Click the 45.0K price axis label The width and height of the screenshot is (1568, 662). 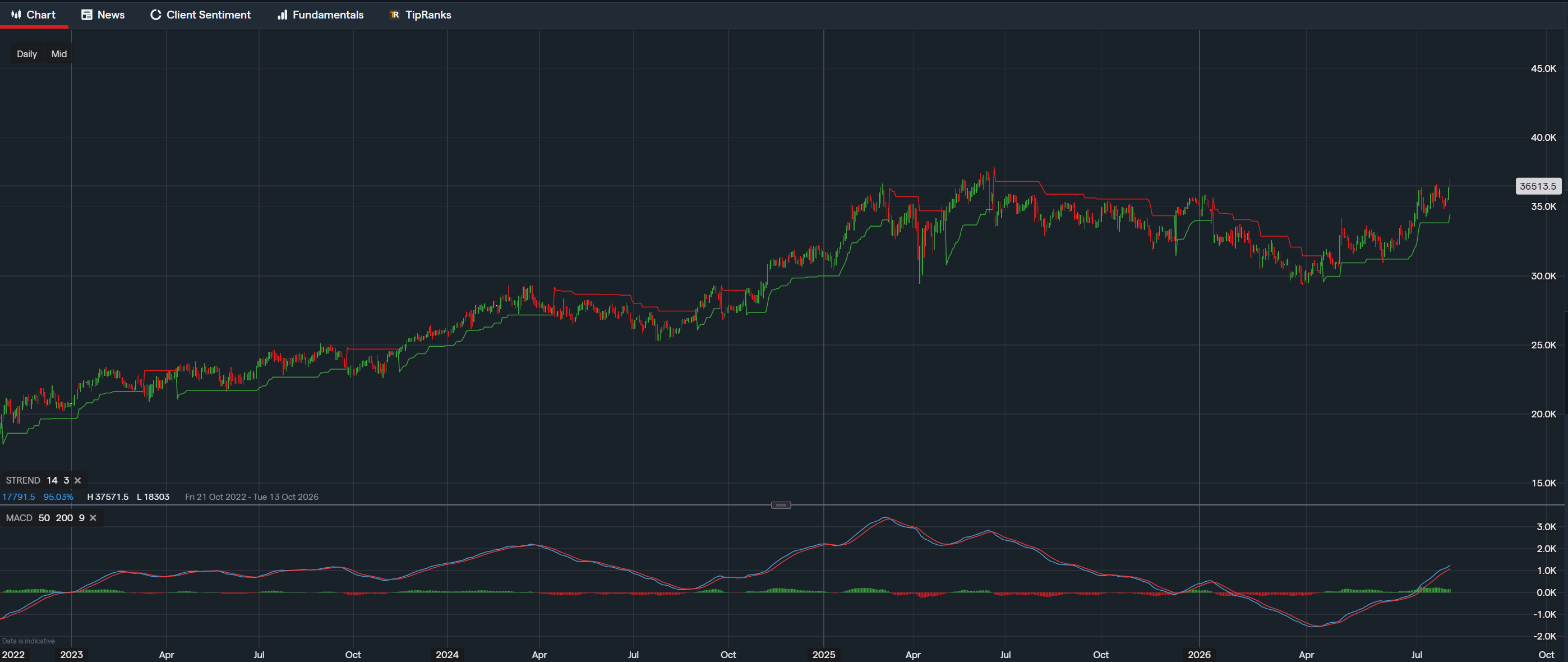pyautogui.click(x=1543, y=68)
